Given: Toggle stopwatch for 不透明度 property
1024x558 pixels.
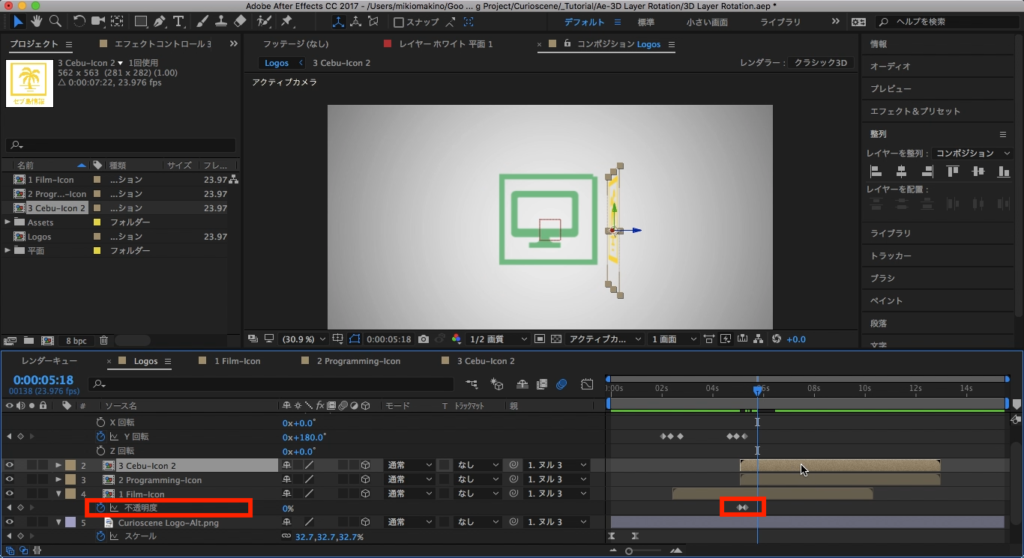Looking at the screenshot, I should click(100, 508).
